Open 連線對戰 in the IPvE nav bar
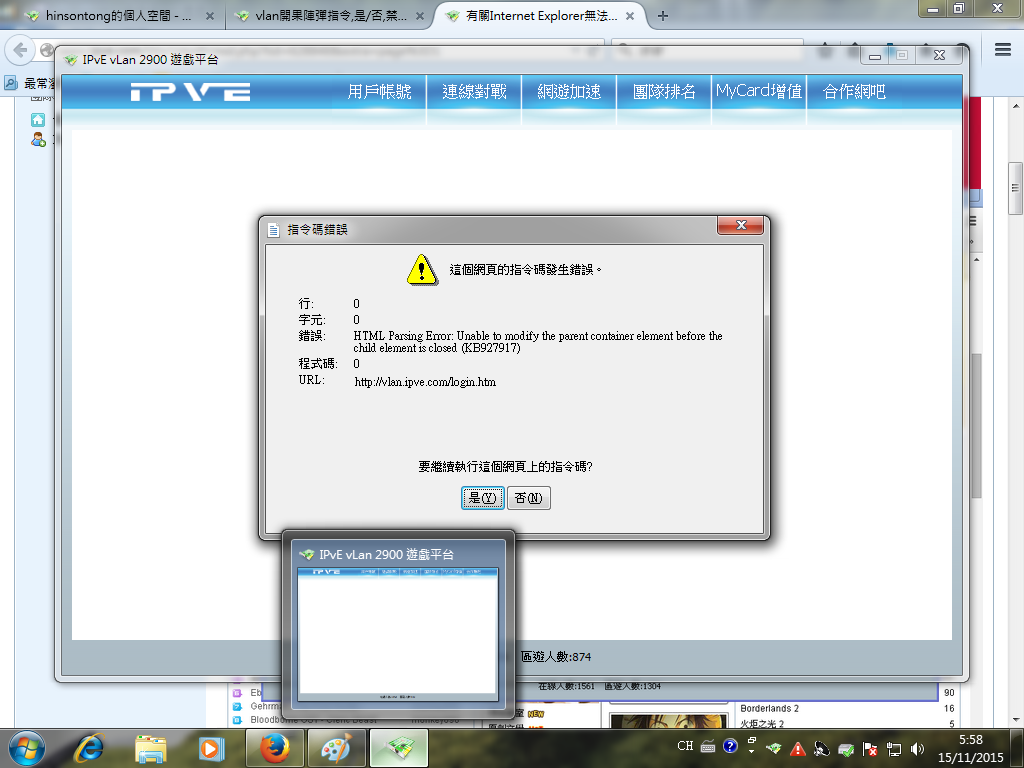The image size is (1024, 768). click(474, 91)
